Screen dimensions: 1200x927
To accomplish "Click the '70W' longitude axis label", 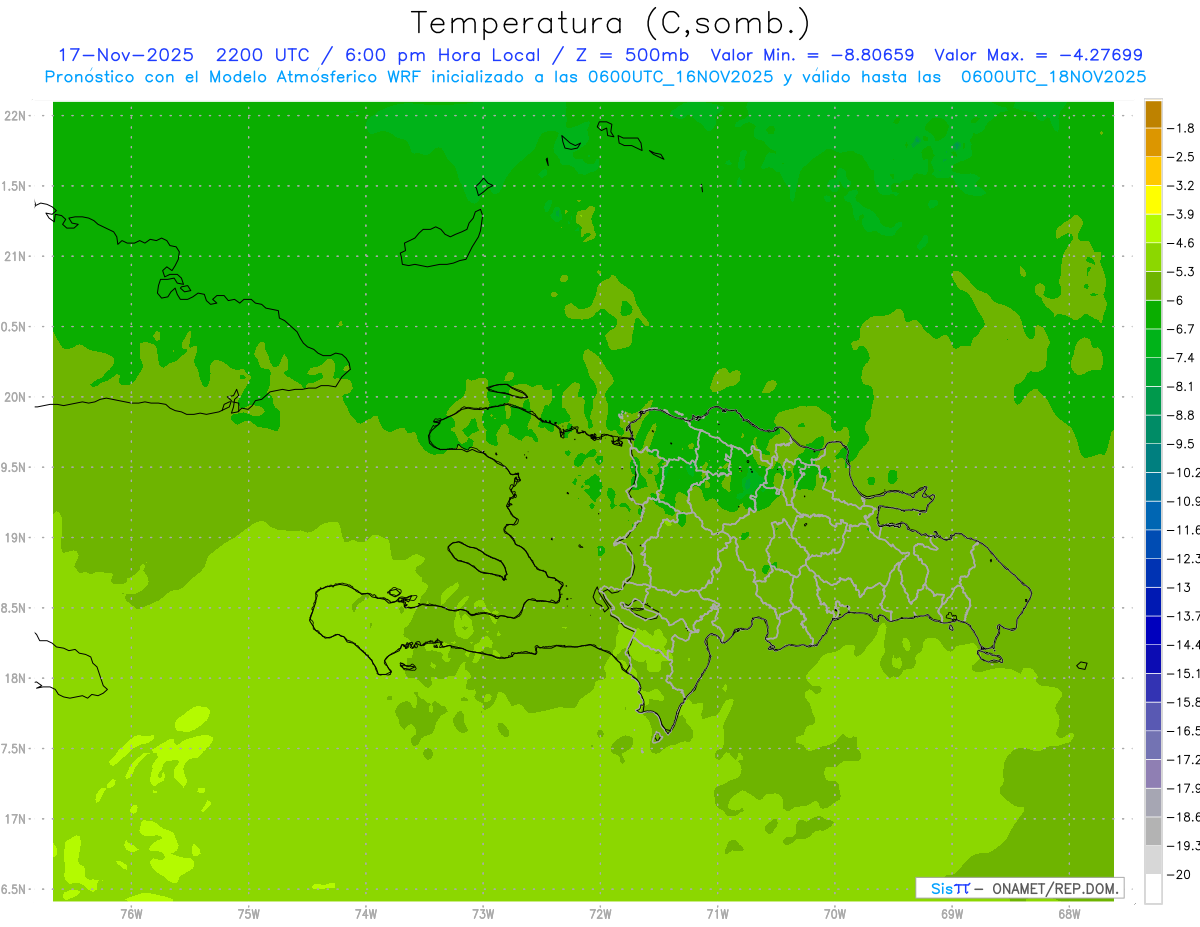I will [x=835, y=914].
